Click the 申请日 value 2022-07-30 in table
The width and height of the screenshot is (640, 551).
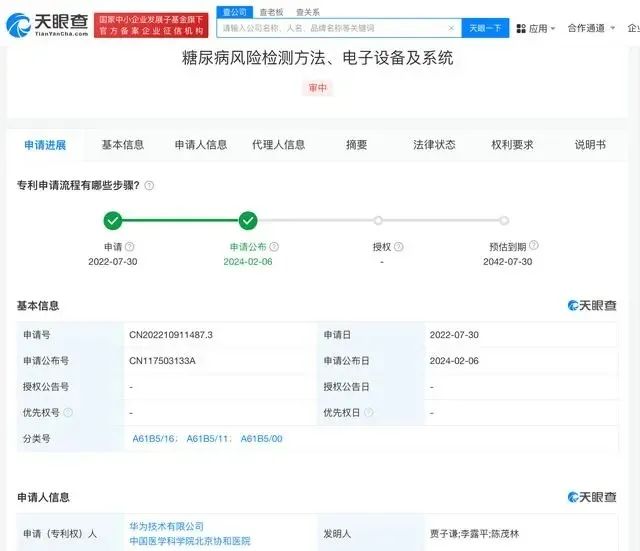[x=454, y=335]
